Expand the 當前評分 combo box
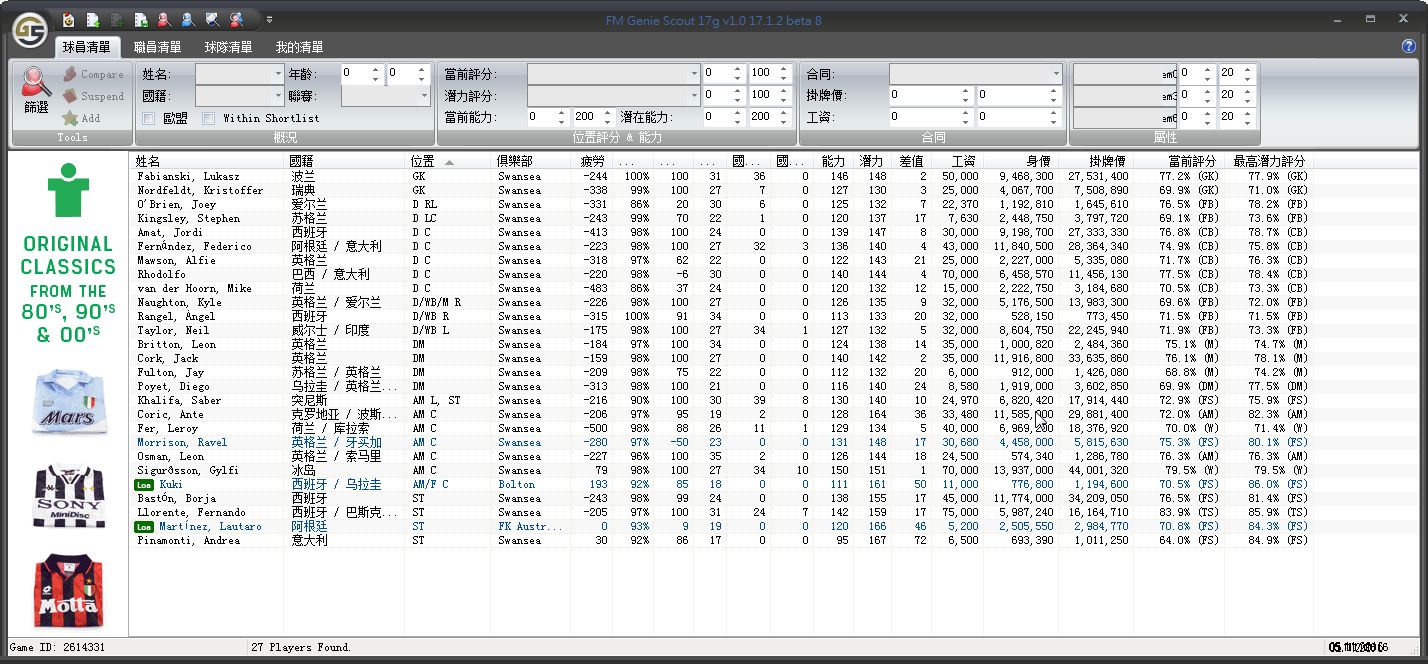Image resolution: width=1428 pixels, height=664 pixels. pyautogui.click(x=613, y=74)
